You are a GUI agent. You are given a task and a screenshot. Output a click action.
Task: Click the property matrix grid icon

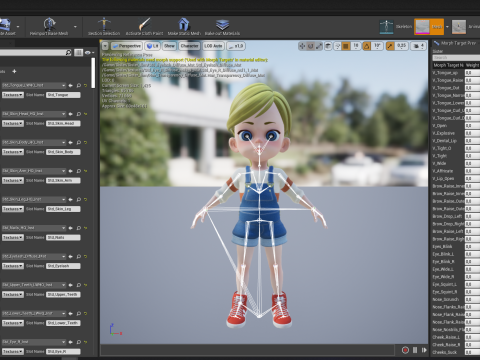click(78, 52)
